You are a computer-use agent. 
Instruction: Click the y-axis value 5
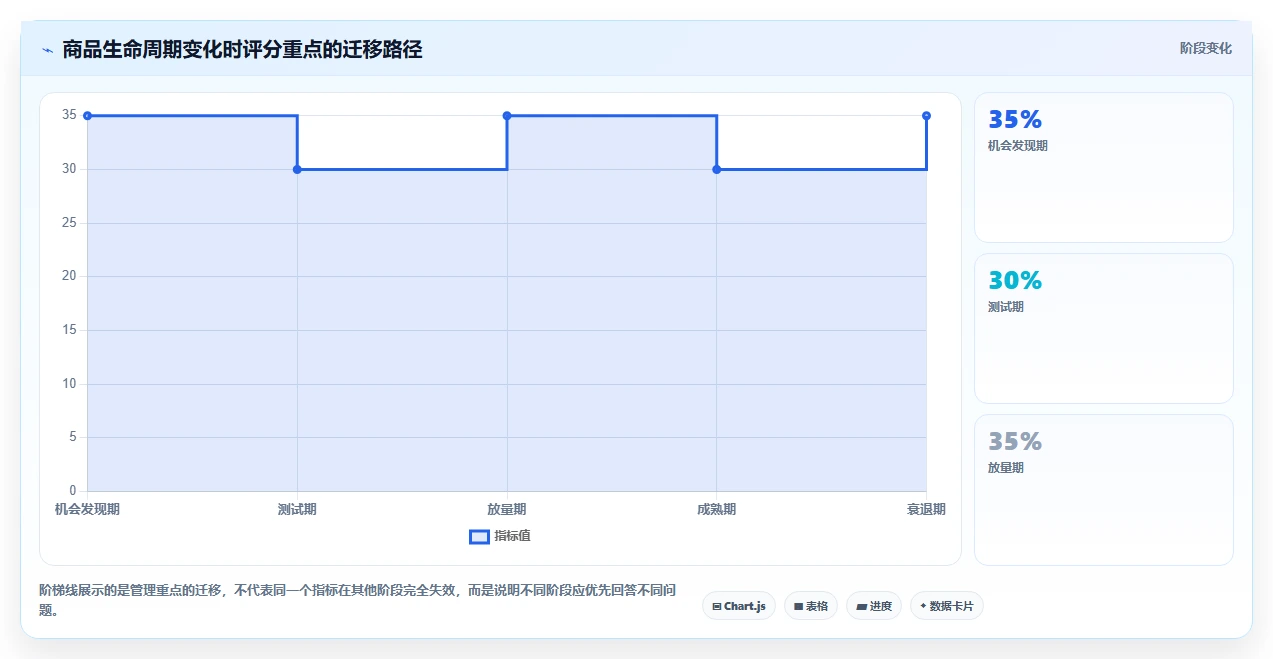click(x=73, y=437)
